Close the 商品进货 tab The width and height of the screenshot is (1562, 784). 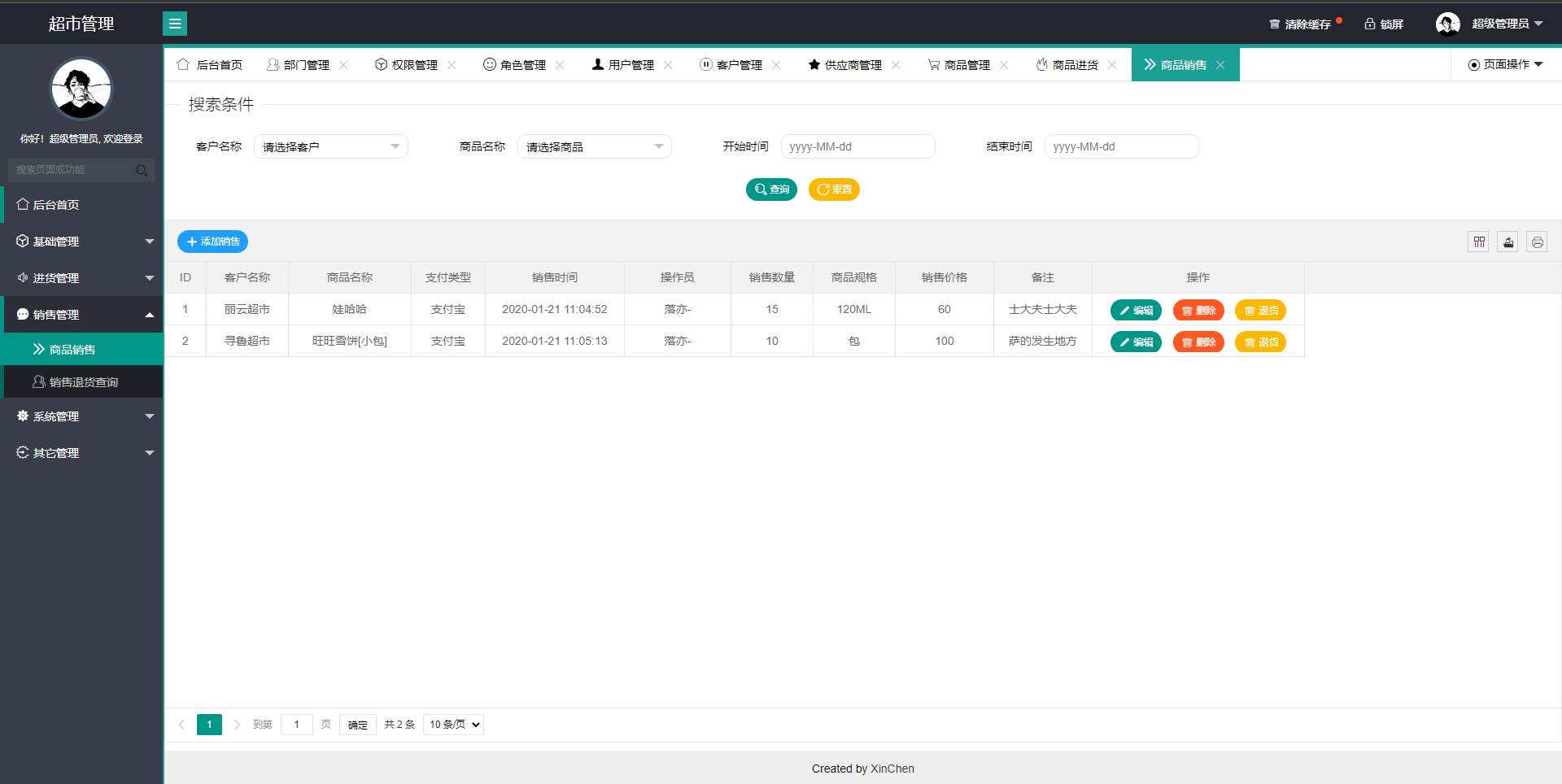click(x=1112, y=65)
